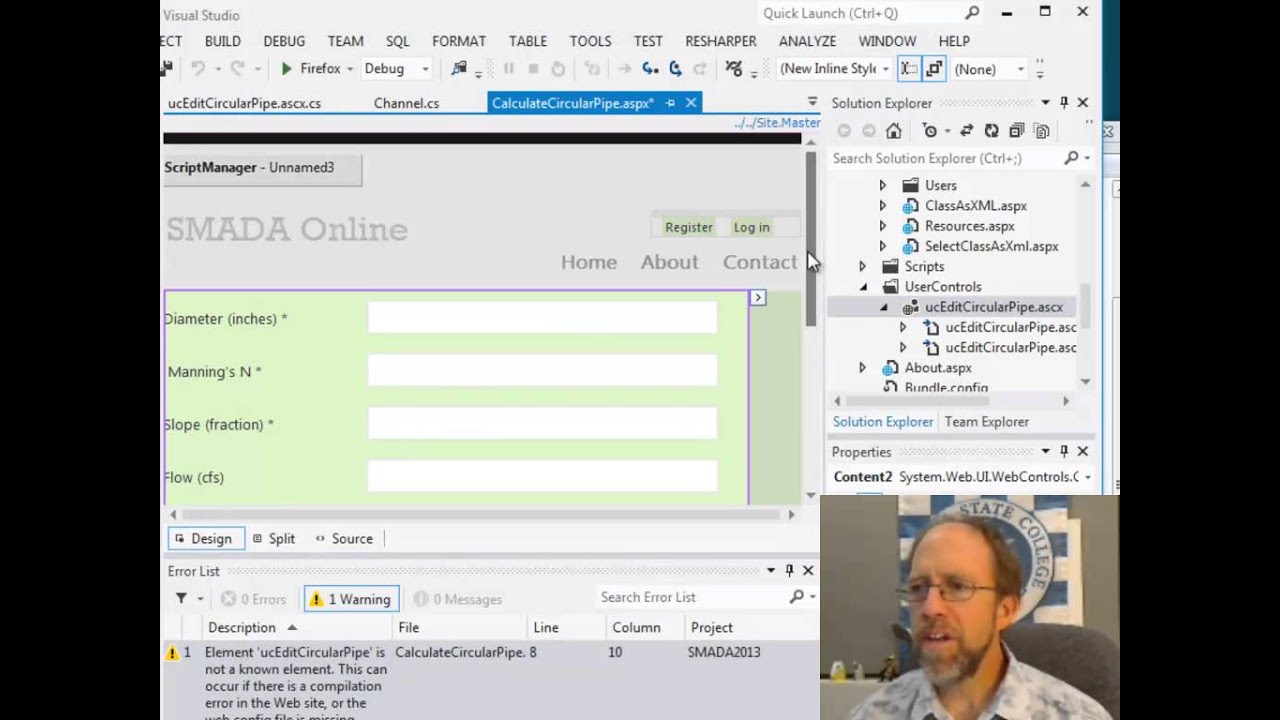Click the Search Error List magnifier icon
This screenshot has height=720, width=1280.
pos(796,597)
